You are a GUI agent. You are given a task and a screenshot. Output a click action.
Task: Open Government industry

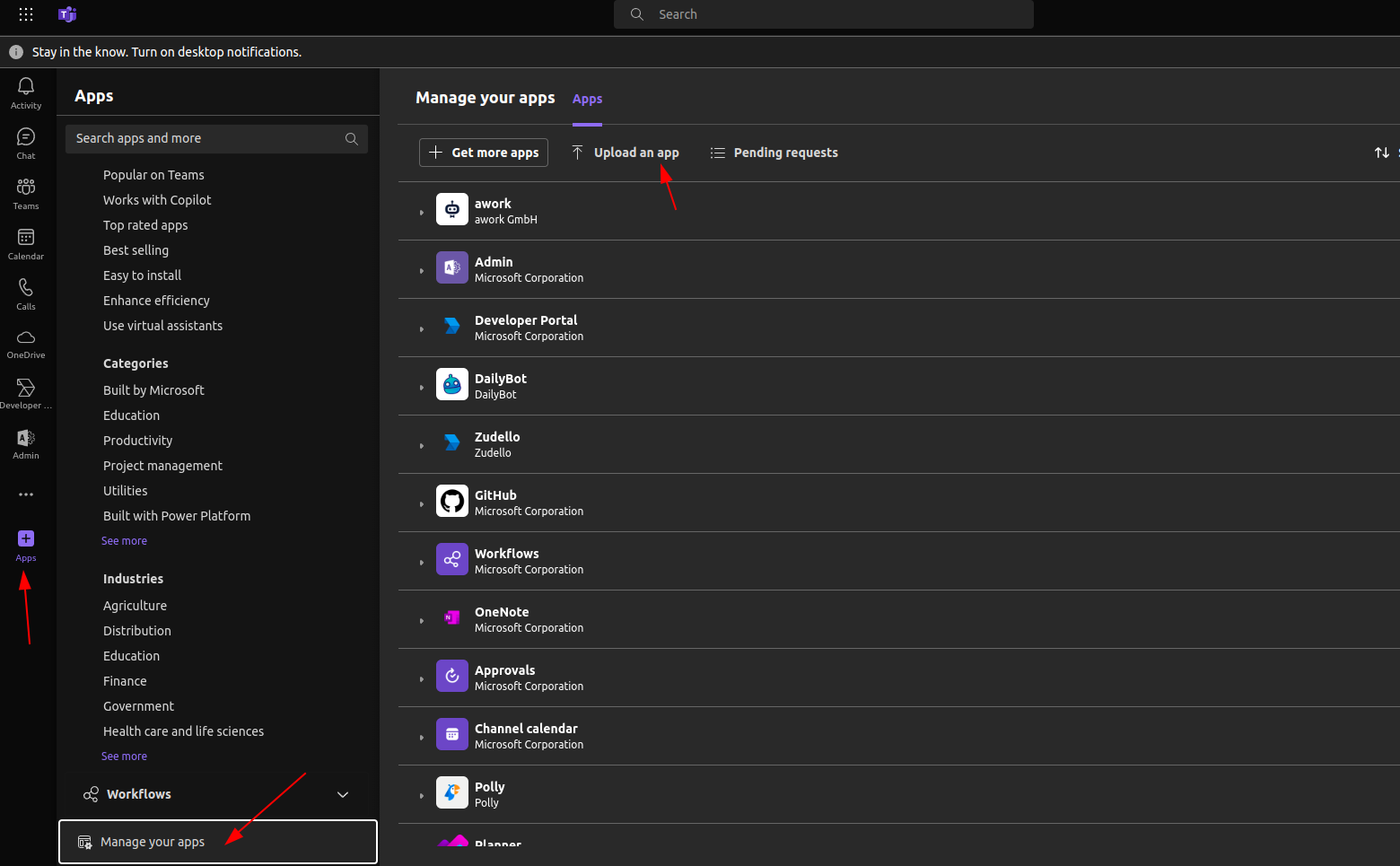pyautogui.click(x=138, y=706)
